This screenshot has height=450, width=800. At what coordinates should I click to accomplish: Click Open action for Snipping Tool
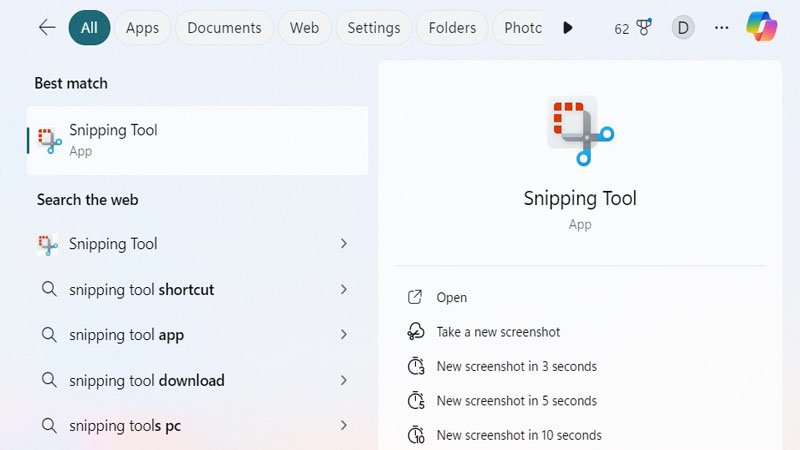tap(452, 297)
